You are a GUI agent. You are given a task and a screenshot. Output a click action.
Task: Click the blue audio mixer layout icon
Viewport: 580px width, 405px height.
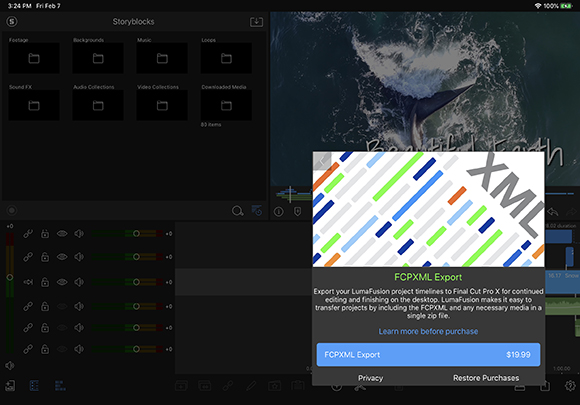(60, 386)
